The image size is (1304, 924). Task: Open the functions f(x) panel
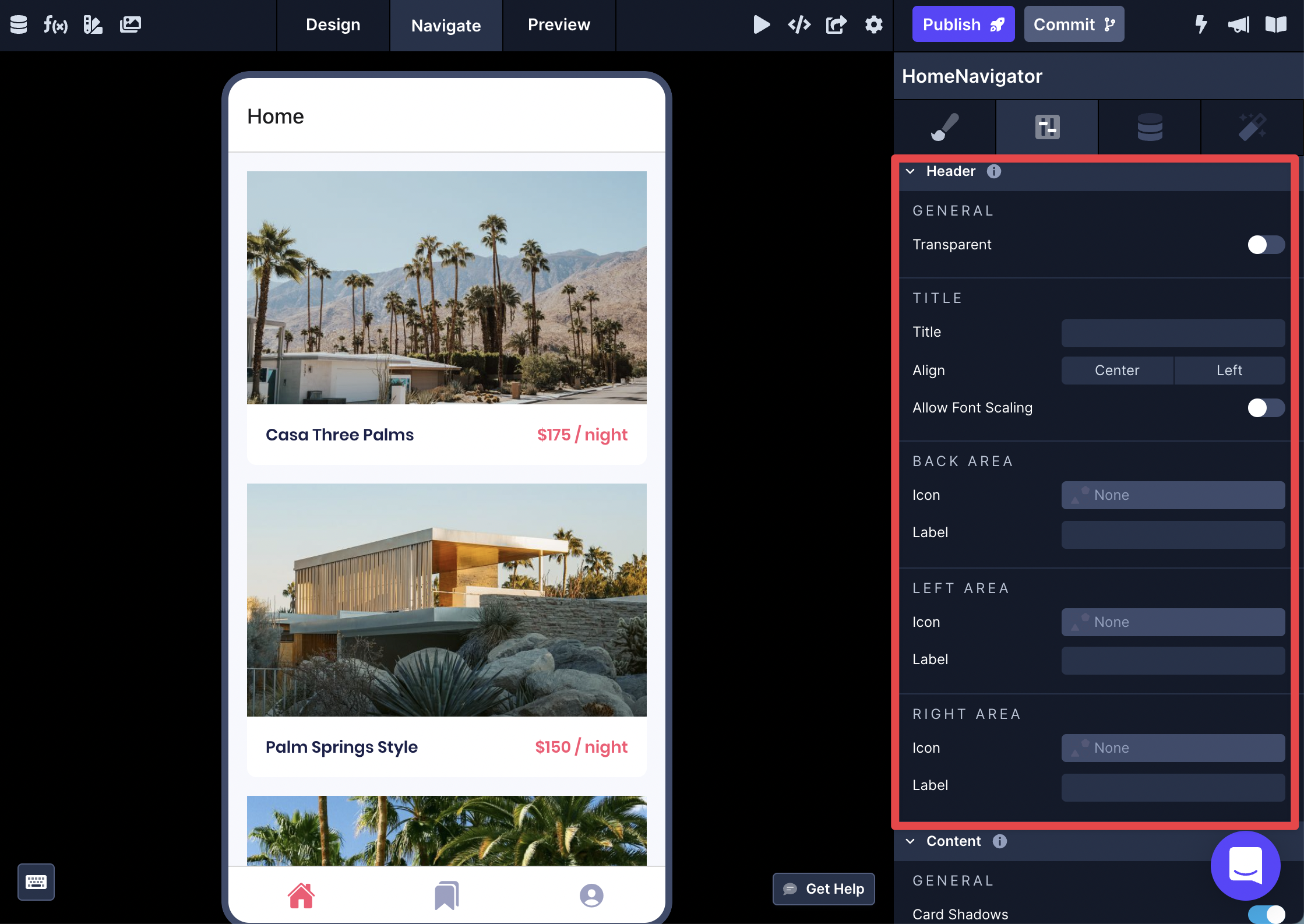point(56,24)
